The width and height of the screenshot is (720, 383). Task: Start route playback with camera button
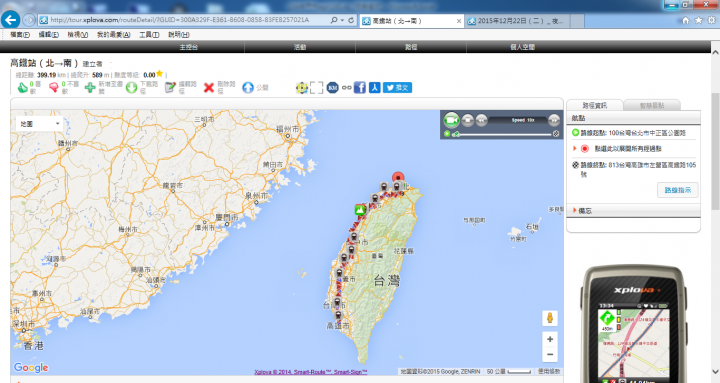[451, 120]
